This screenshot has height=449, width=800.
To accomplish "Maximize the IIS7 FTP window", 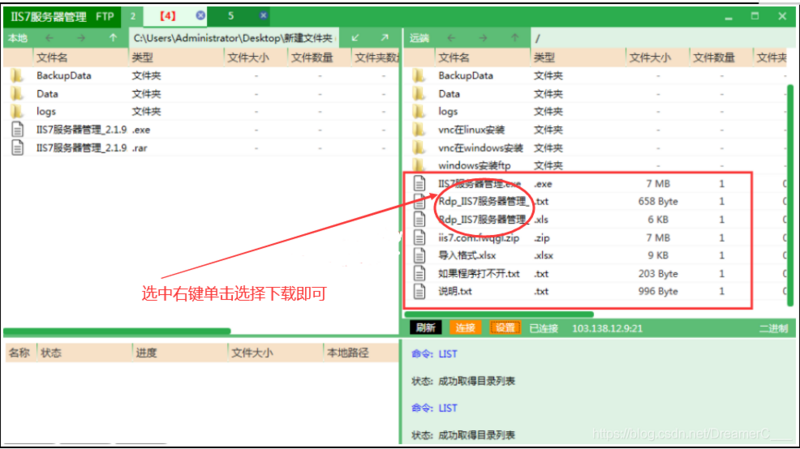I will click(755, 16).
